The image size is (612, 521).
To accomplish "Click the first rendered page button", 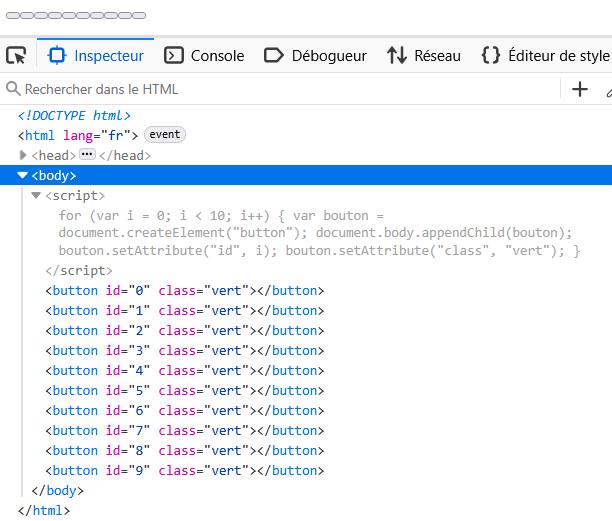I will (x=12, y=16).
